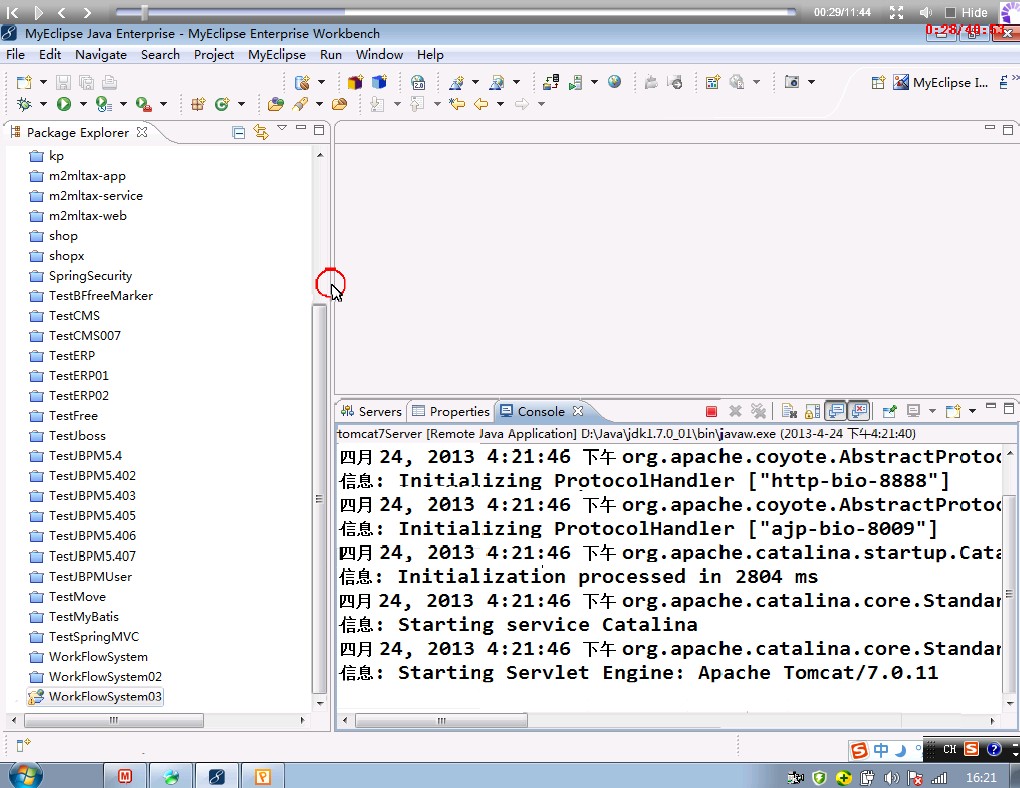Open the Run configurations dropdown arrow
This screenshot has height=788, width=1020.
[83, 103]
